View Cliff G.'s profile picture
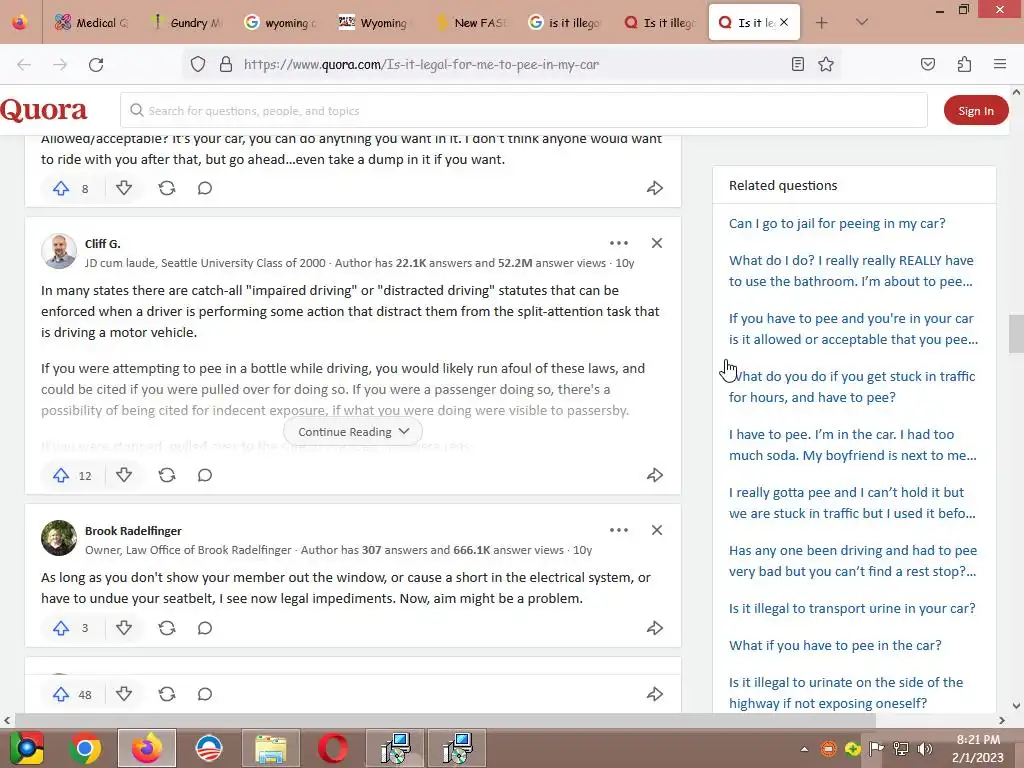 coord(59,251)
